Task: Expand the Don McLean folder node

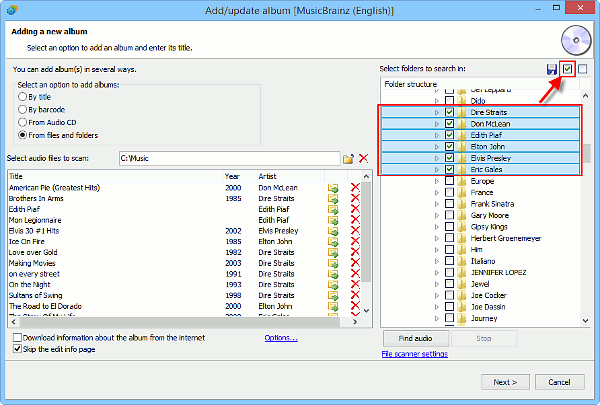Action: 437,124
